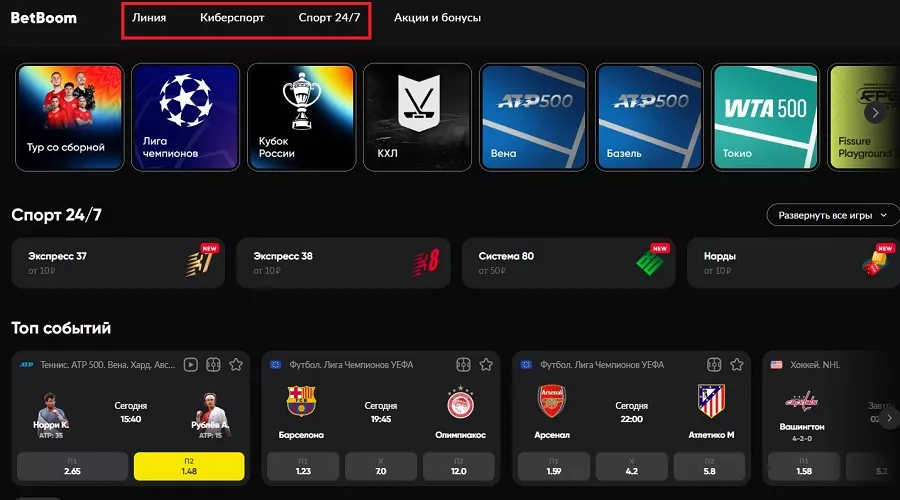Image resolution: width=900 pixels, height=500 pixels.
Task: Open the Киберспорт tab
Action: [232, 18]
